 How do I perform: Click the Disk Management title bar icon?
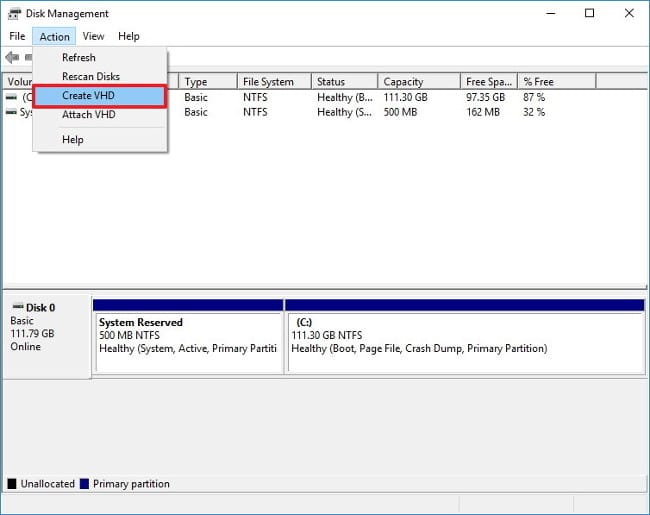pos(14,14)
